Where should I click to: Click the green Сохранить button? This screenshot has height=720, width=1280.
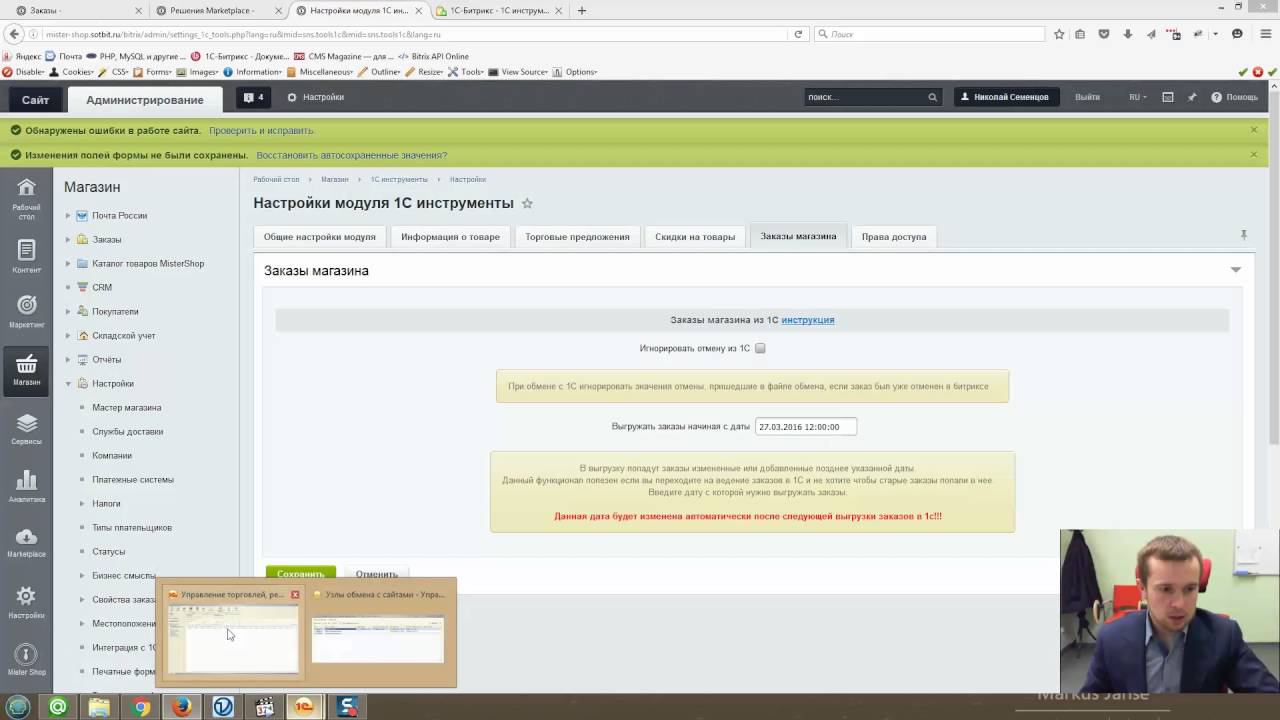(x=301, y=574)
